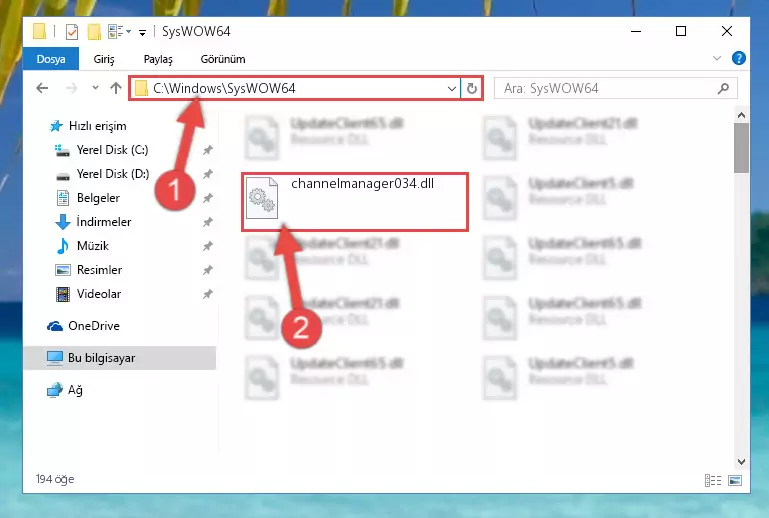Click the scroll down arrow of file list
The height and width of the screenshot is (518, 769).
point(742,462)
